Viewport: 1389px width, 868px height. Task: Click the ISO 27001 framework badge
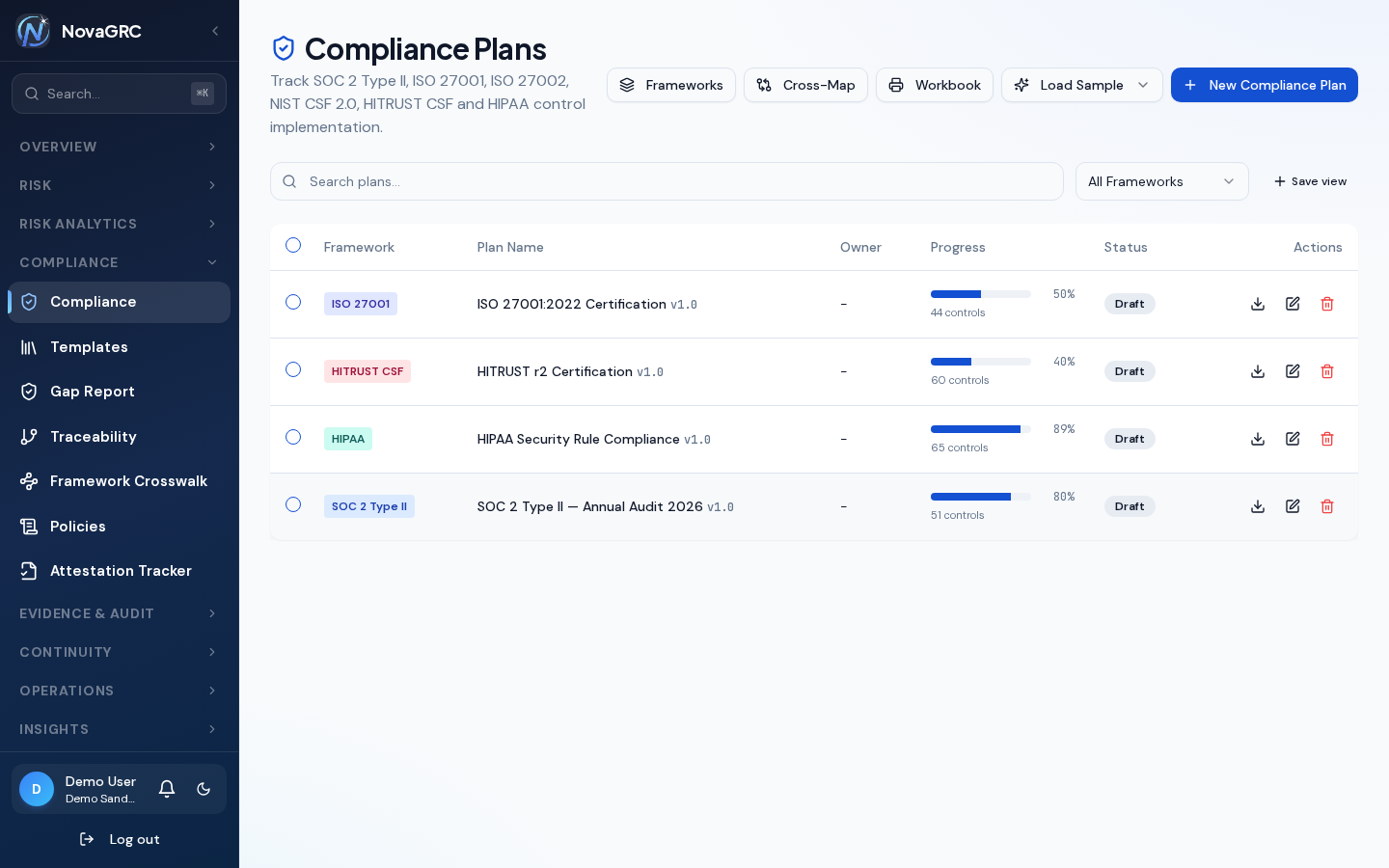pyautogui.click(x=361, y=304)
